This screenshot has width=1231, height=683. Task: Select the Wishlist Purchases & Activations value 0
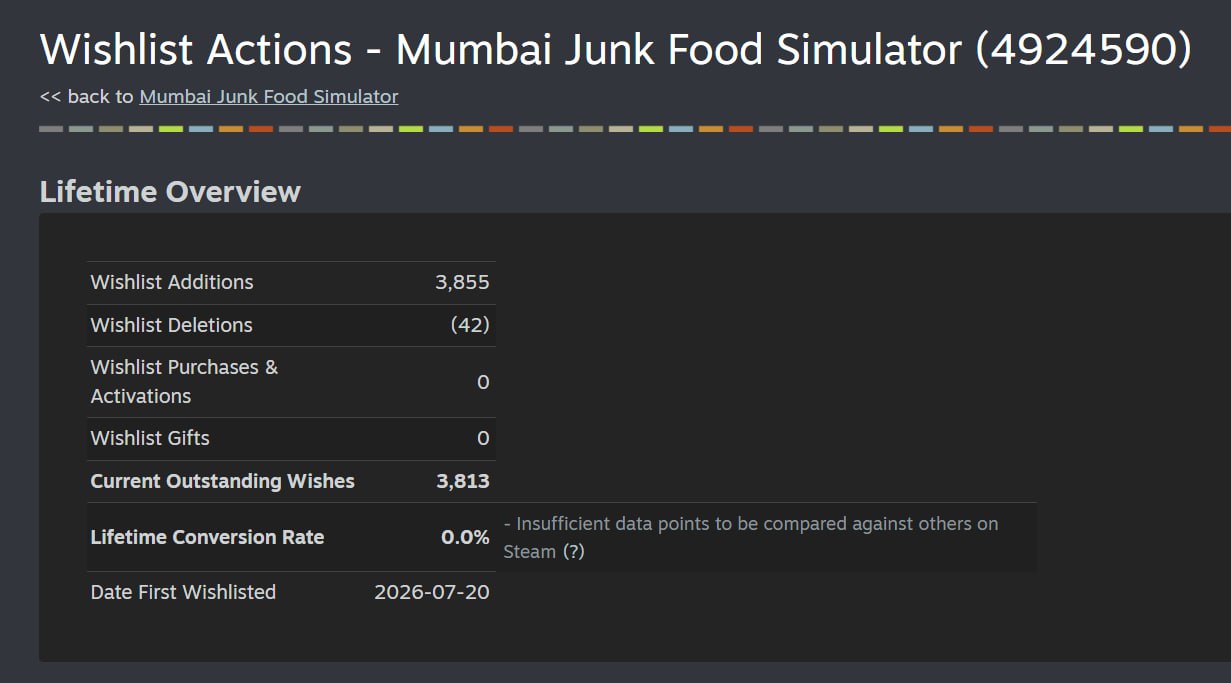click(x=483, y=382)
